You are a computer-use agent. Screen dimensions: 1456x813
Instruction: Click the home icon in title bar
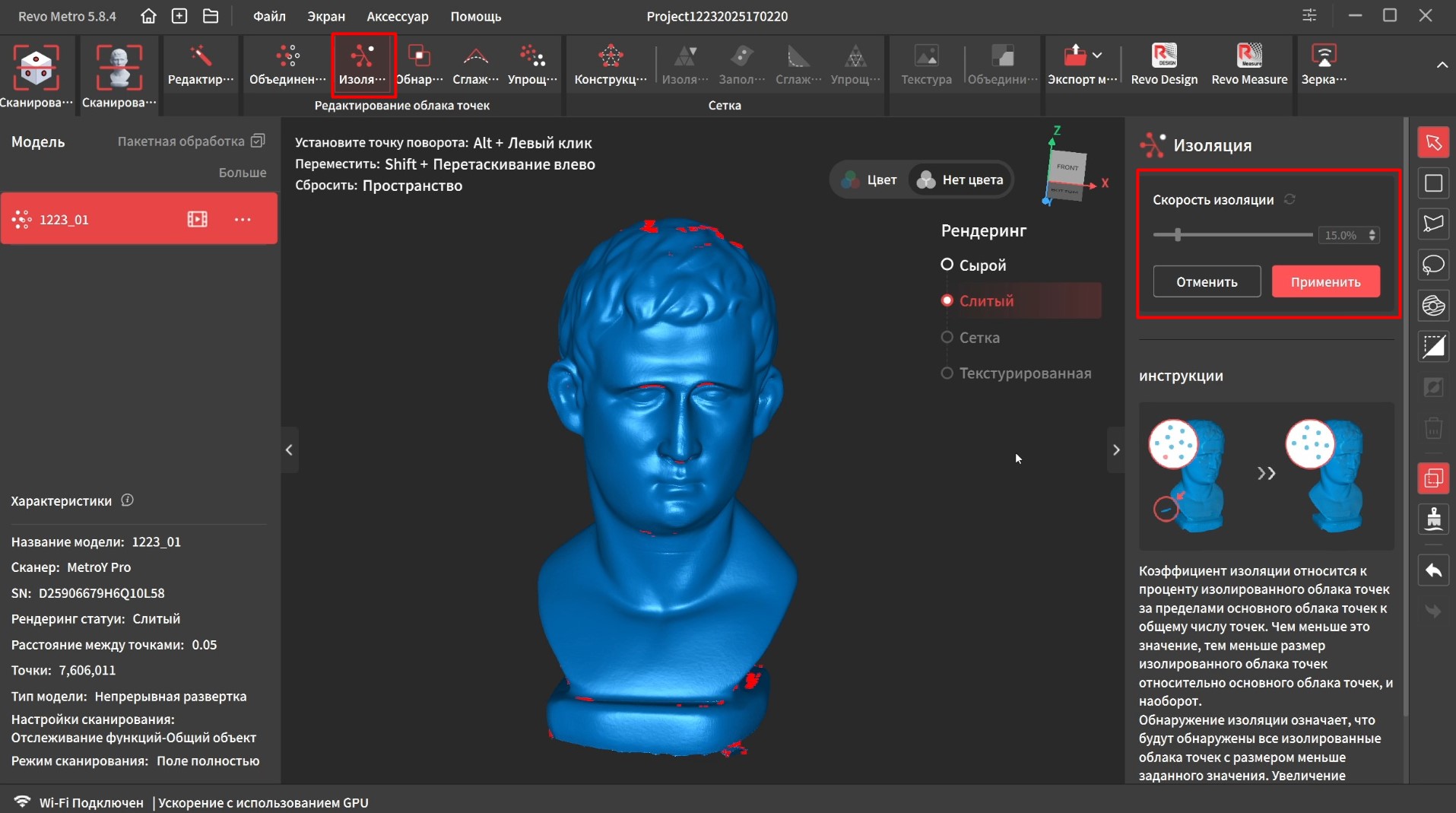coord(149,16)
